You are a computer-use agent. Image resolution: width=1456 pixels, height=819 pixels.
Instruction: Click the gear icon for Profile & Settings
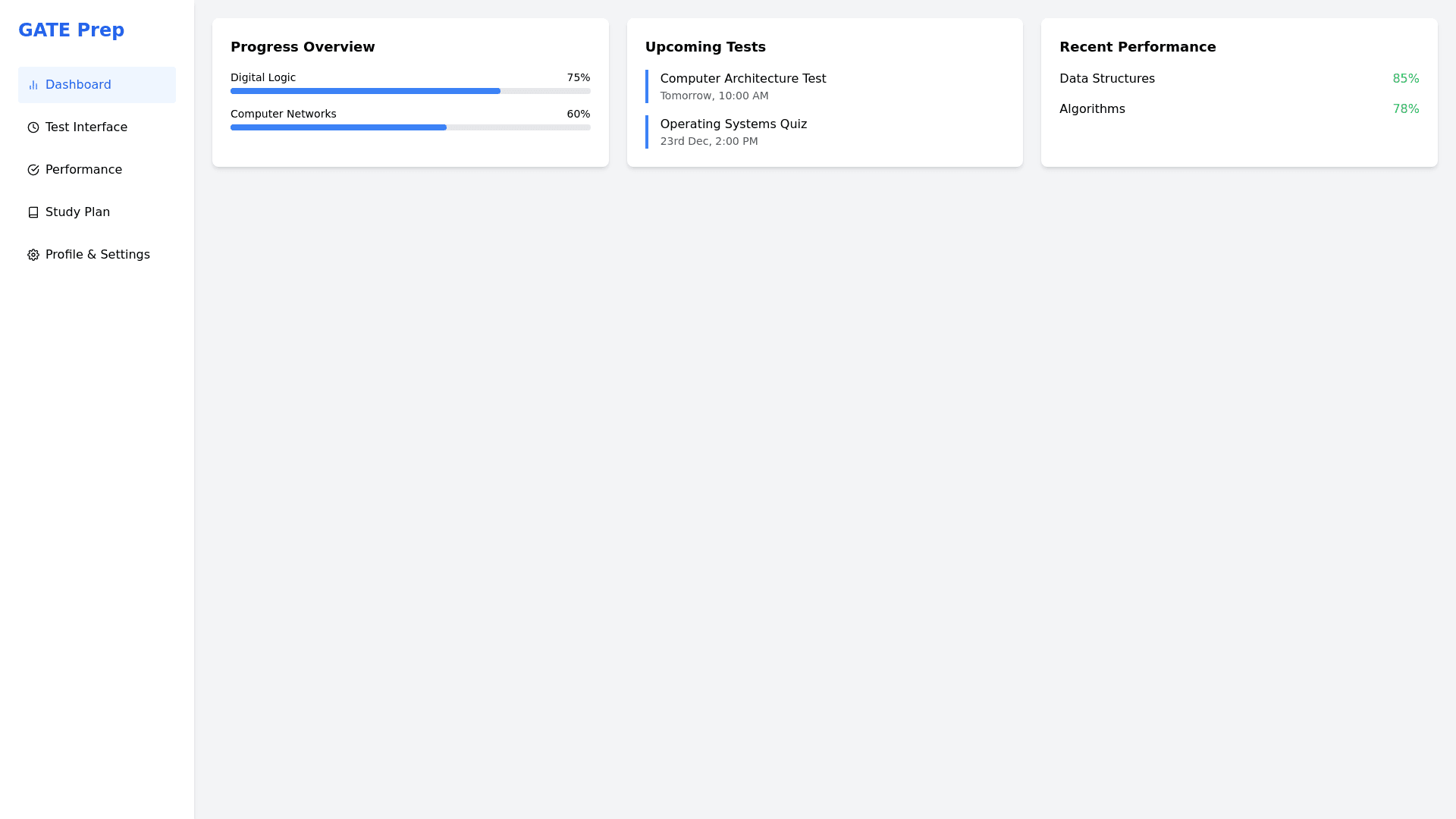[33, 255]
